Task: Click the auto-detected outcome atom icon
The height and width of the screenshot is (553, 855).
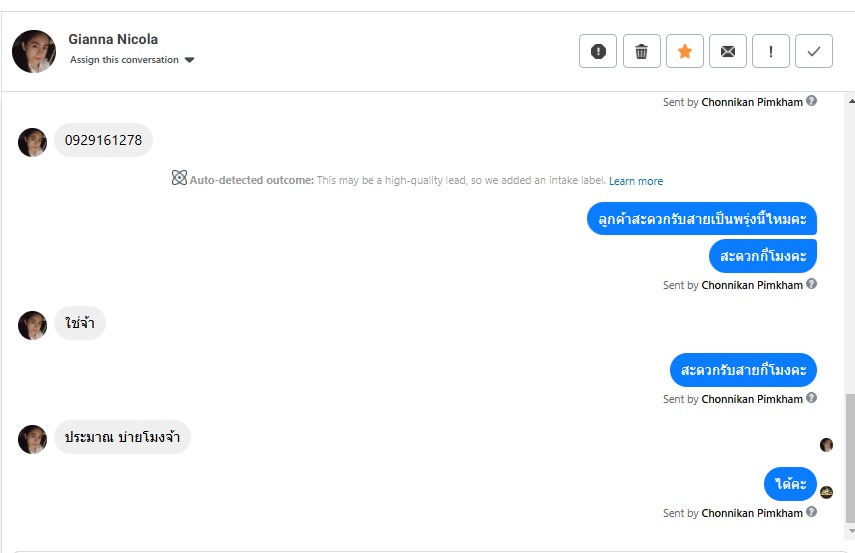Action: tap(179, 178)
